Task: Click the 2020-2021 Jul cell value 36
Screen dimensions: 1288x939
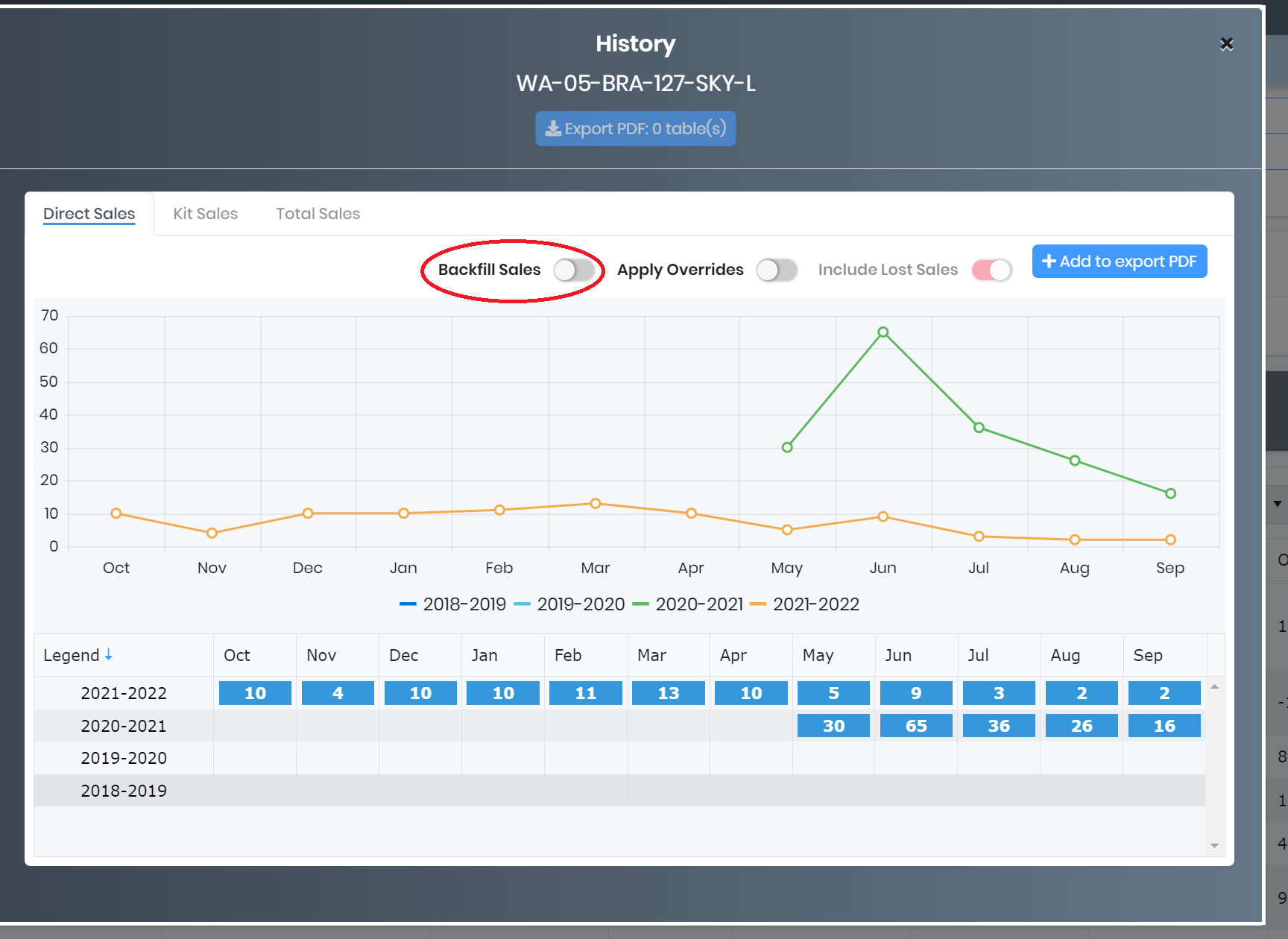Action: pyautogui.click(x=999, y=726)
